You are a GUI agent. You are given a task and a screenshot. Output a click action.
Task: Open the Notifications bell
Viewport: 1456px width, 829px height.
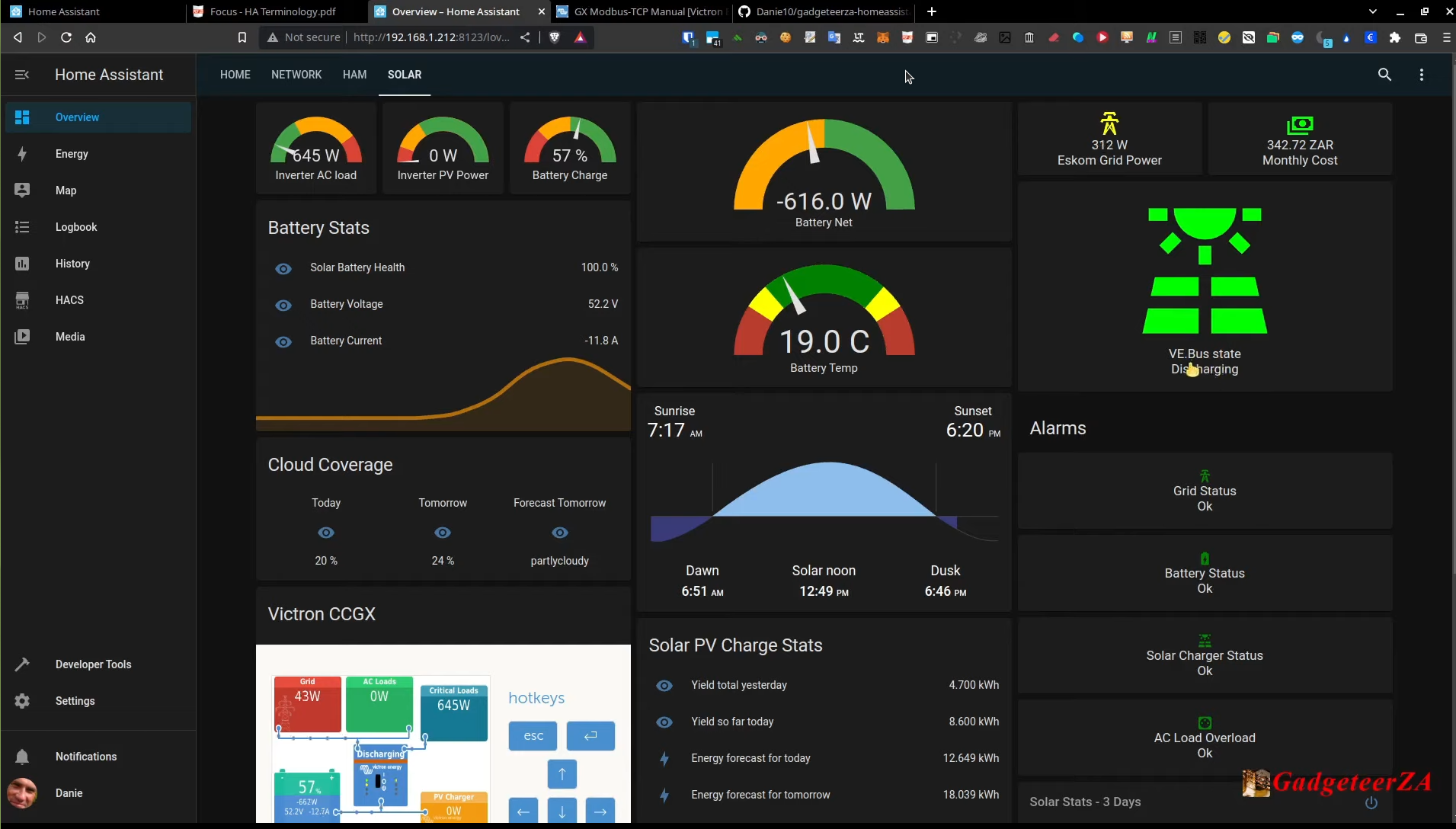(22, 757)
